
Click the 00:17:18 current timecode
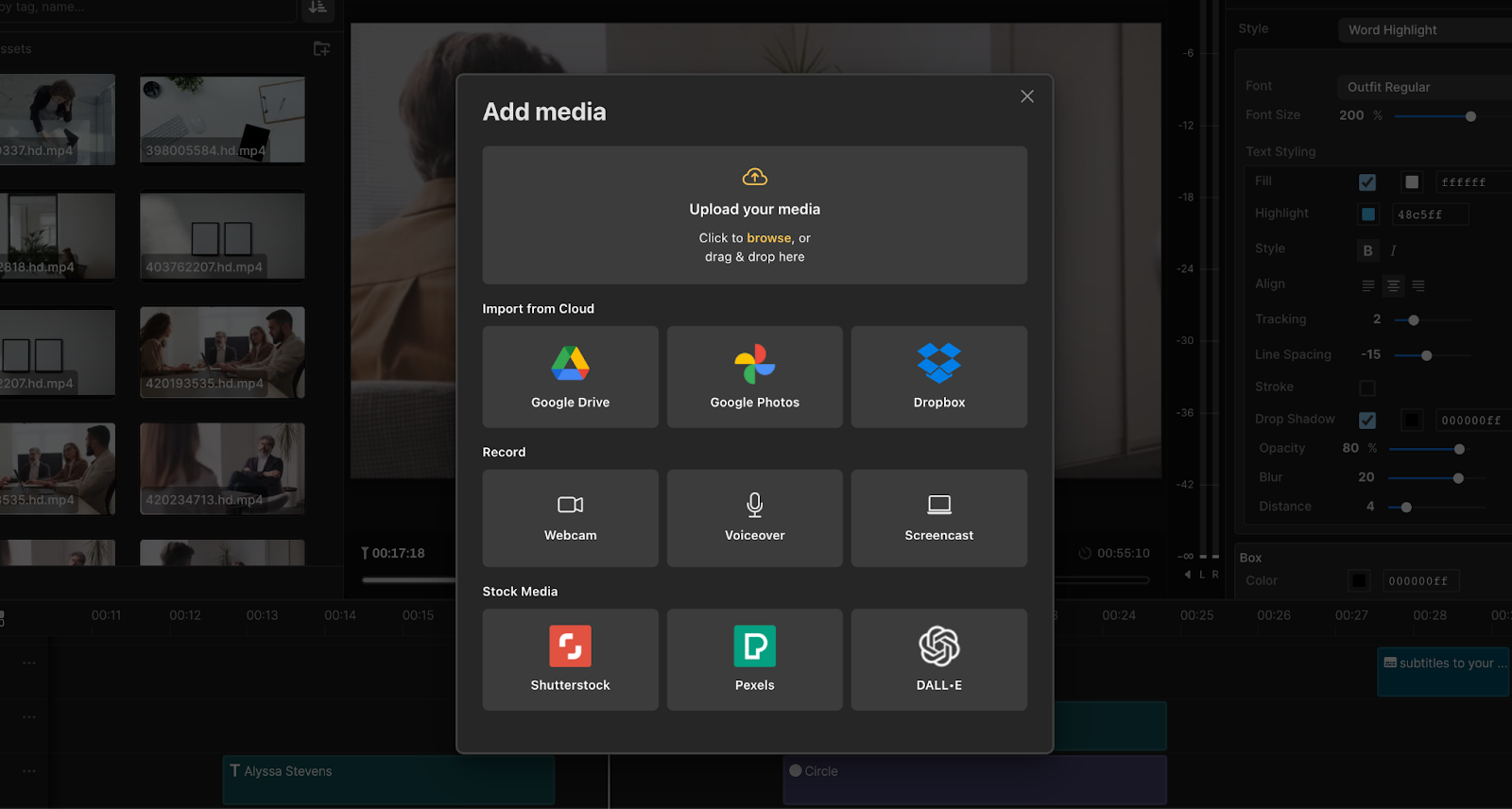coord(398,554)
